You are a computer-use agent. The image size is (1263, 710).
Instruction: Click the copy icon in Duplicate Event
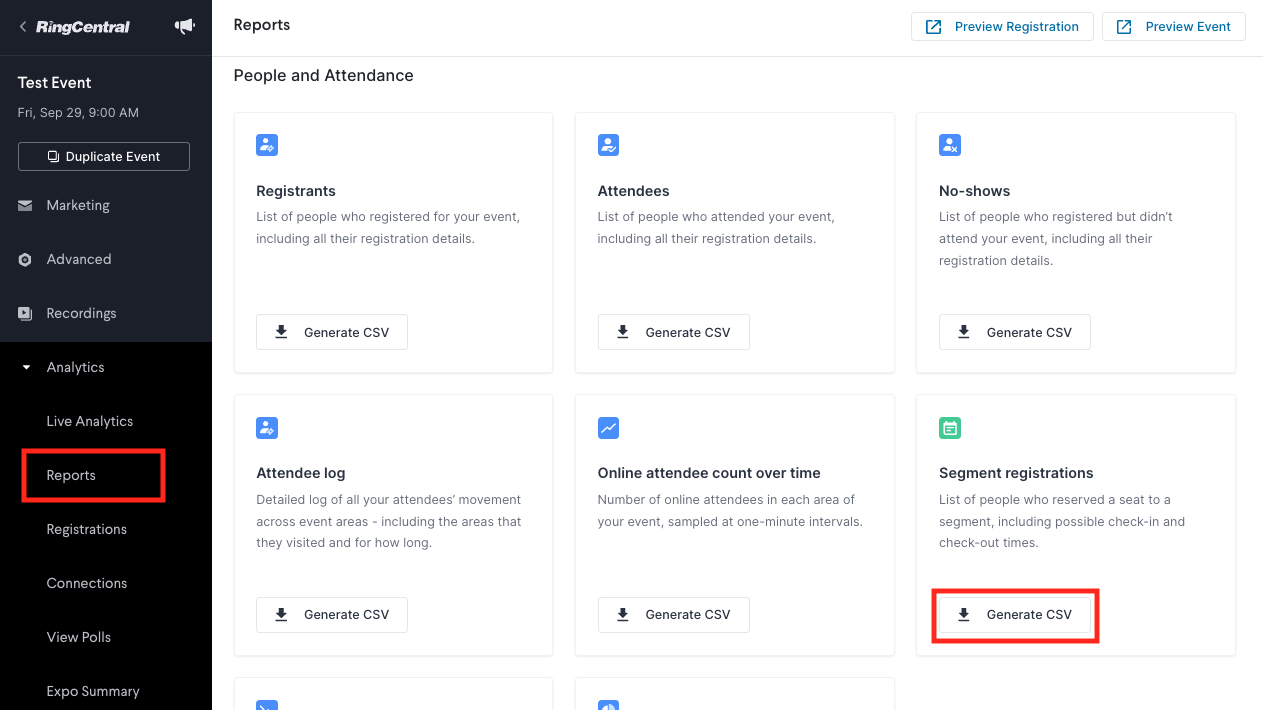point(53,157)
